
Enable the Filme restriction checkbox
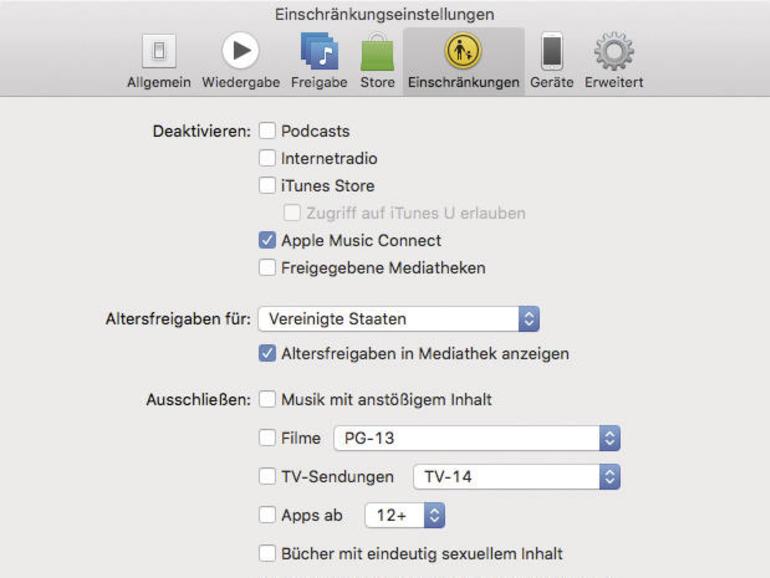point(267,438)
